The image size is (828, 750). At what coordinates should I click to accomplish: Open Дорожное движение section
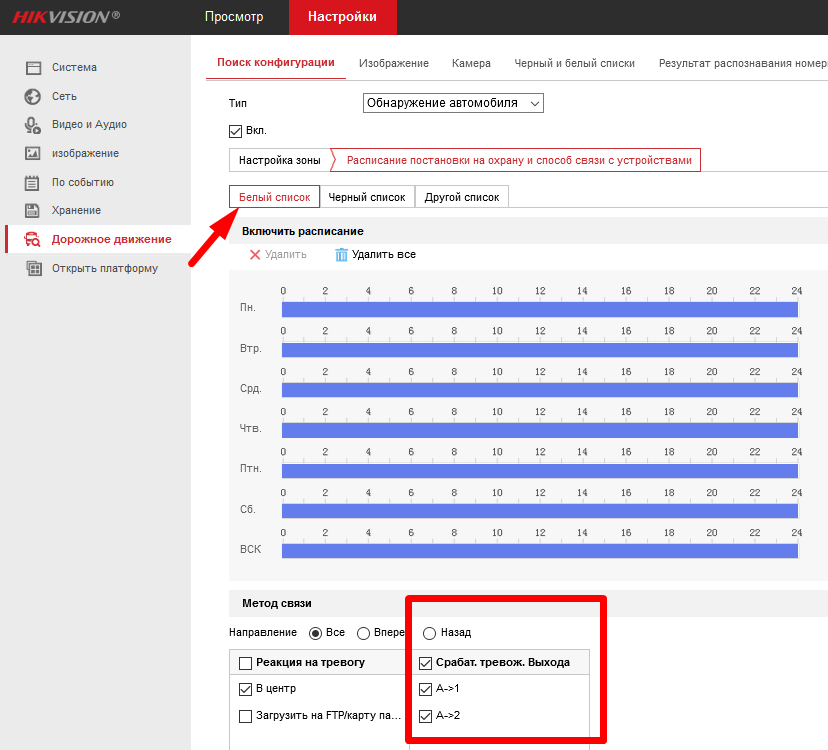(x=111, y=239)
